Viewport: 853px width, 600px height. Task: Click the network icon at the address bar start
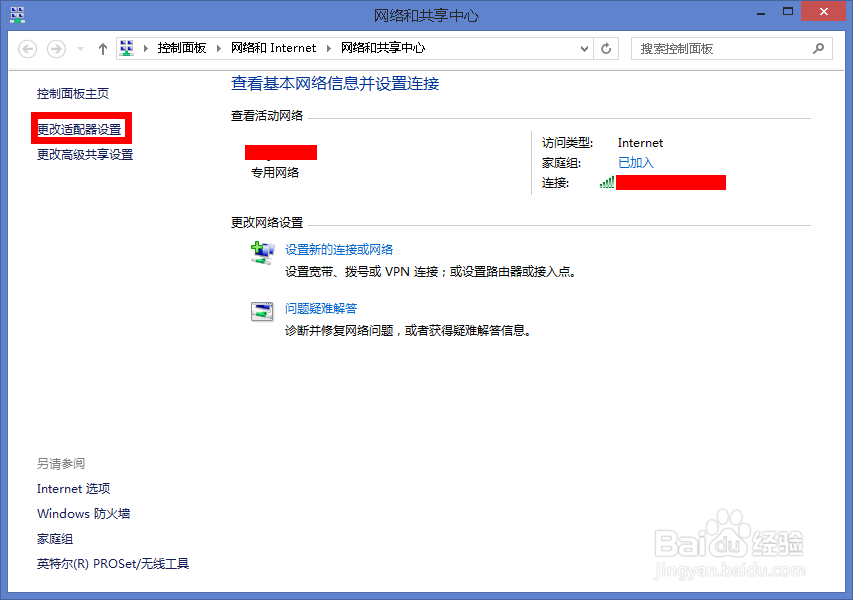pos(127,47)
